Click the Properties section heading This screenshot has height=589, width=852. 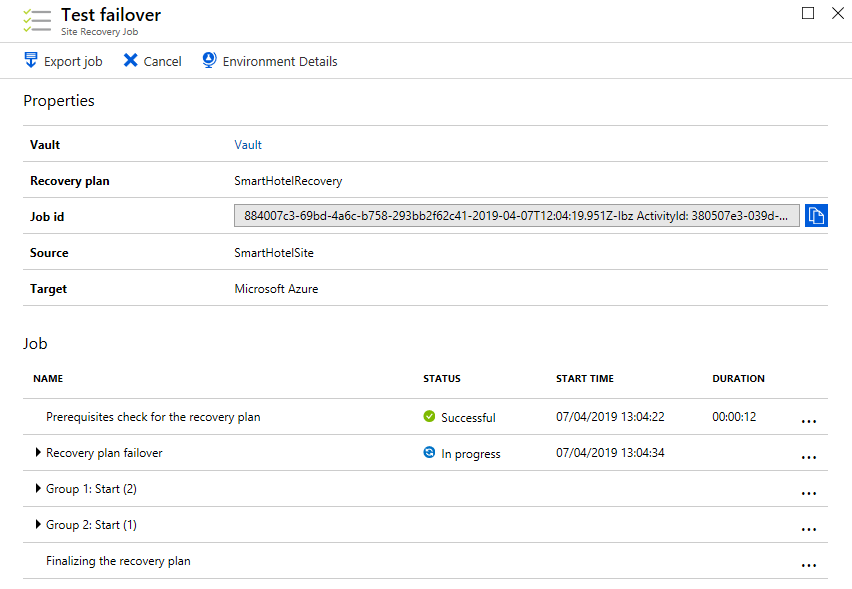point(59,101)
